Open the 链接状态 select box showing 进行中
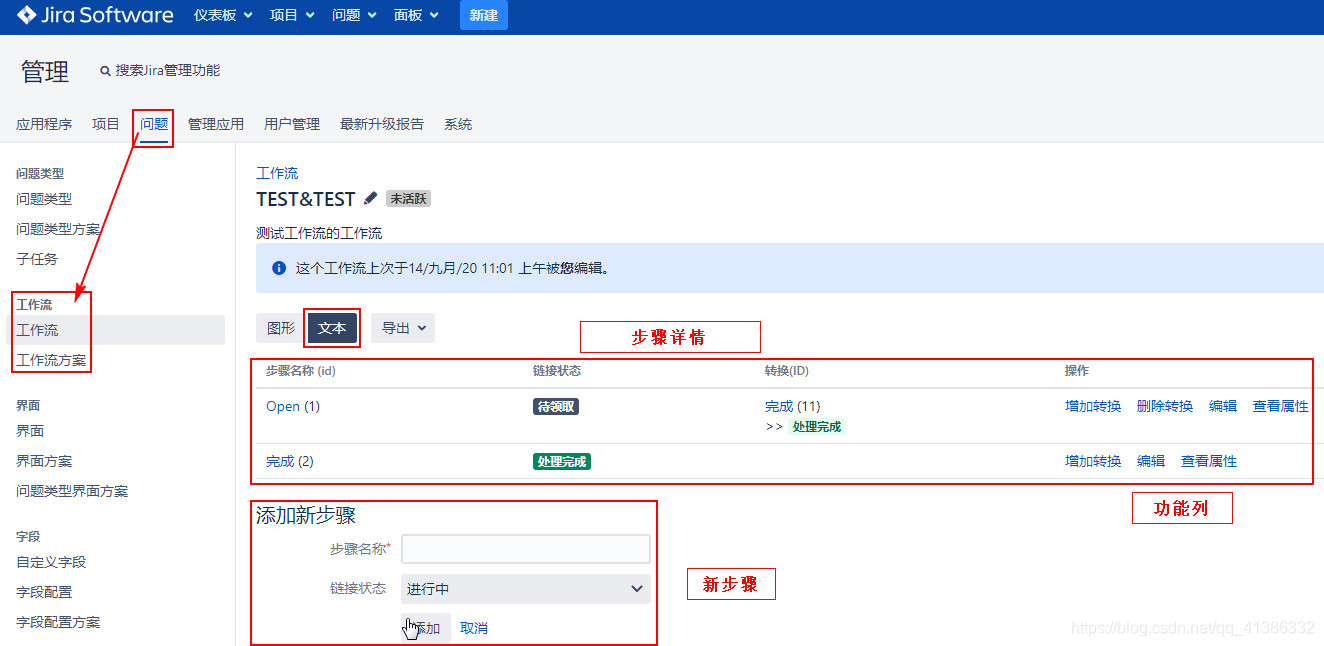The width and height of the screenshot is (1324, 646). (x=526, y=589)
